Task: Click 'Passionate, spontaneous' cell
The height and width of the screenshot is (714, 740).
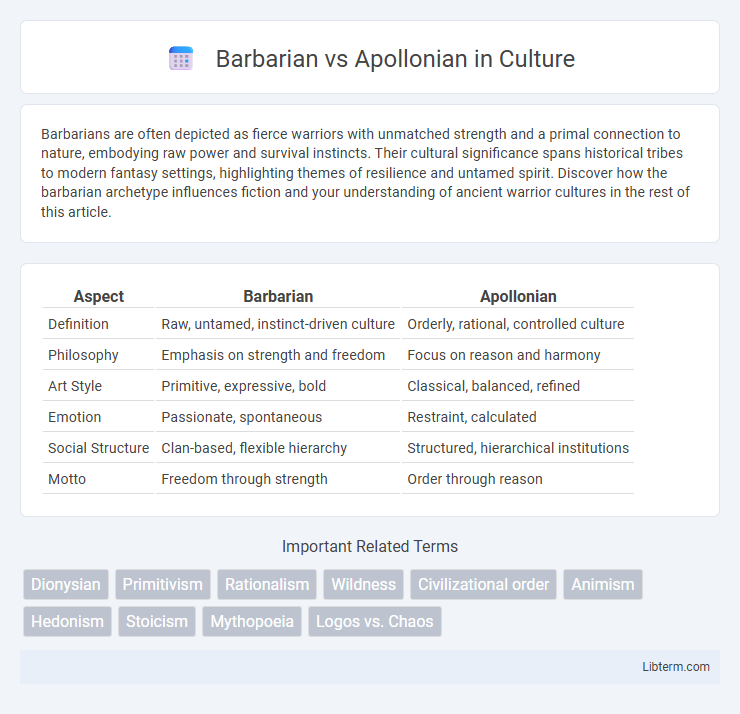Action: tap(278, 417)
